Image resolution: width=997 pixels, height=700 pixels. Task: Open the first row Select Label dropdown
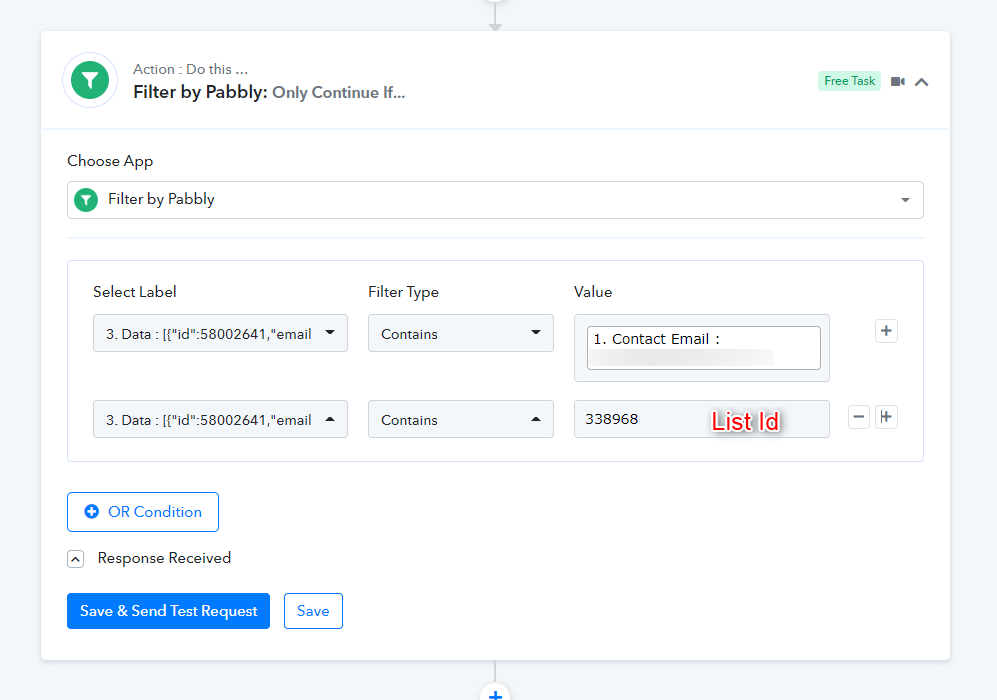click(220, 333)
